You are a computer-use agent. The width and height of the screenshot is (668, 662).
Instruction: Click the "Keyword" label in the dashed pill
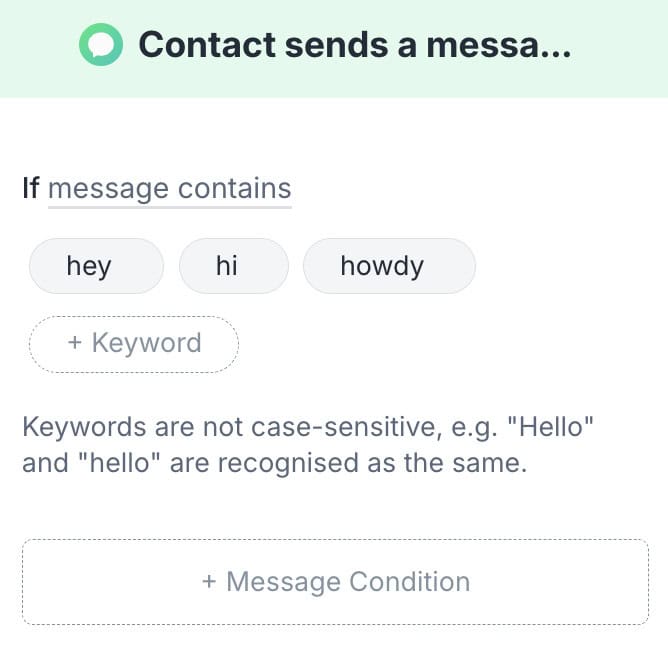pos(146,343)
